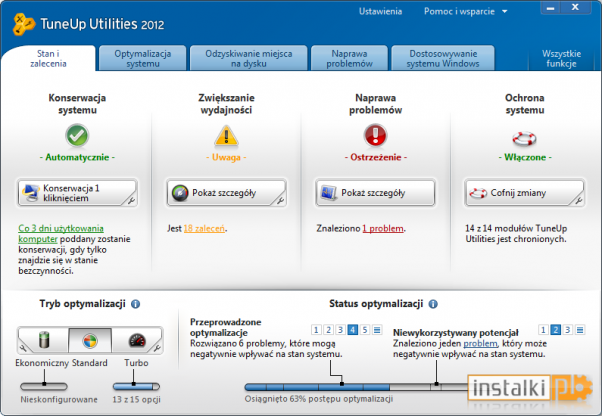Open list icon beside Przeprowadzone optymalizacje pages
Image resolution: width=602 pixels, height=416 pixels.
pos(377,330)
